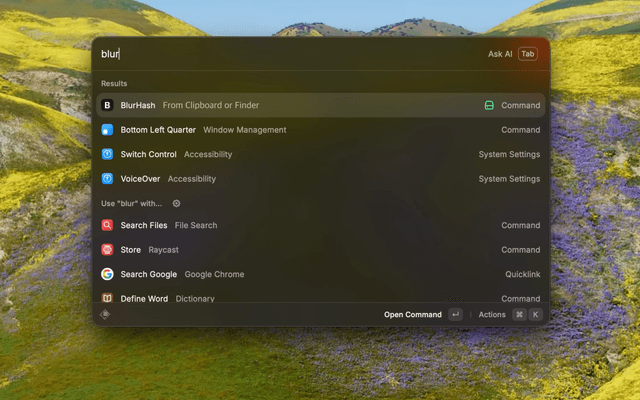
Task: Open fallback settings gear next to Use "blur" with
Action: (x=177, y=203)
